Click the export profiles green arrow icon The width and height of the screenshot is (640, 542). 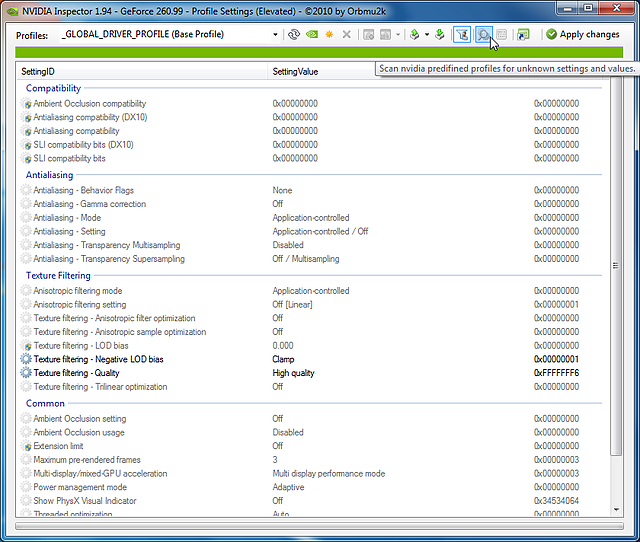tap(415, 35)
